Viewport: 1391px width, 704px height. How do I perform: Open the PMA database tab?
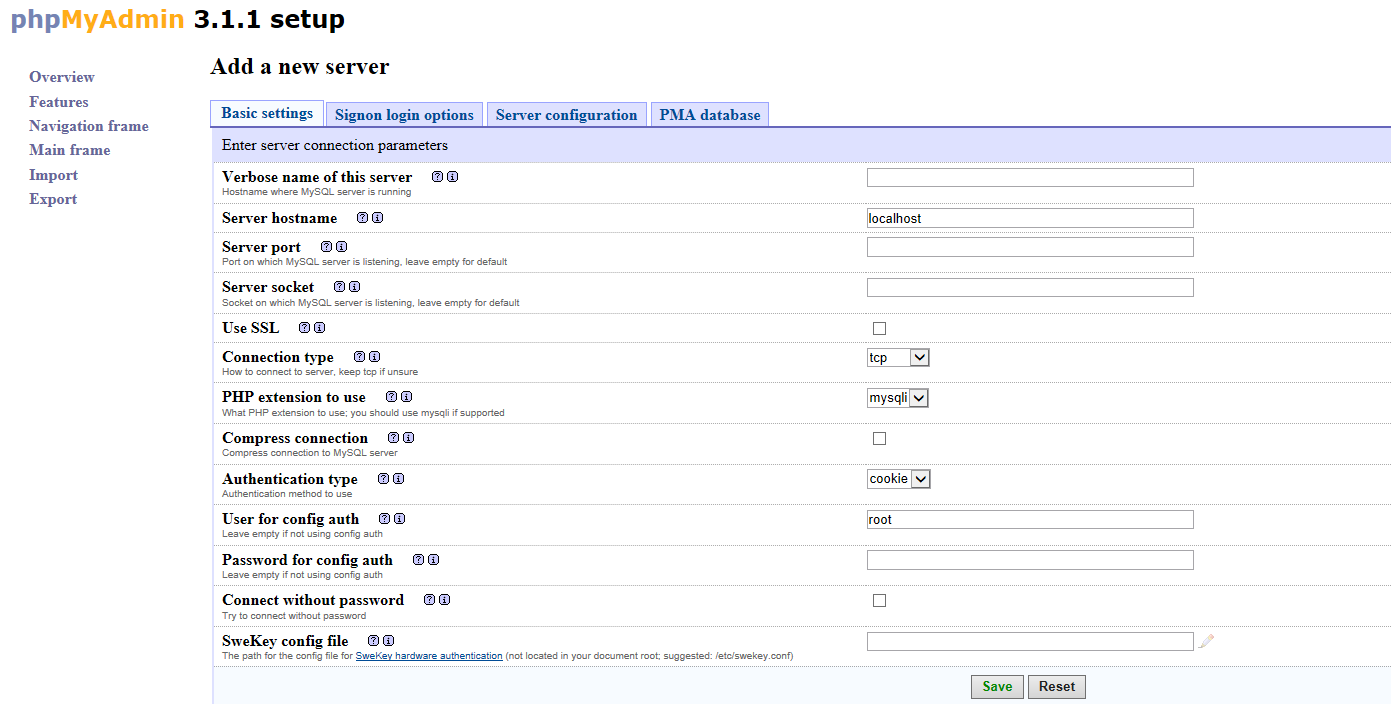point(709,114)
